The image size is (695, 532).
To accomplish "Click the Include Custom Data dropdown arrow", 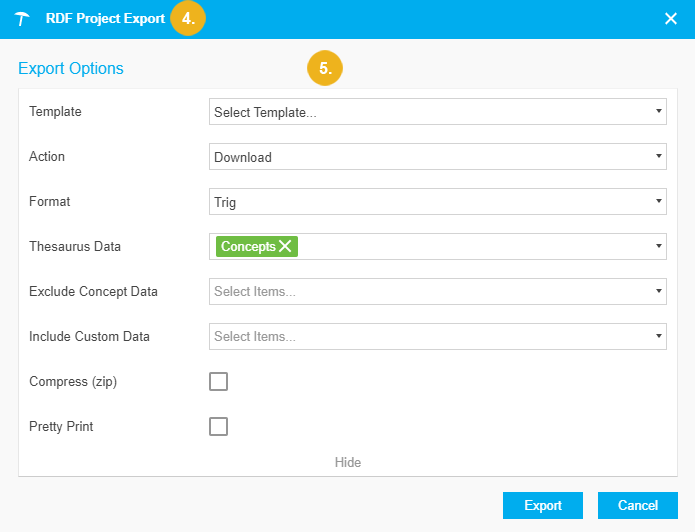I will (x=658, y=337).
